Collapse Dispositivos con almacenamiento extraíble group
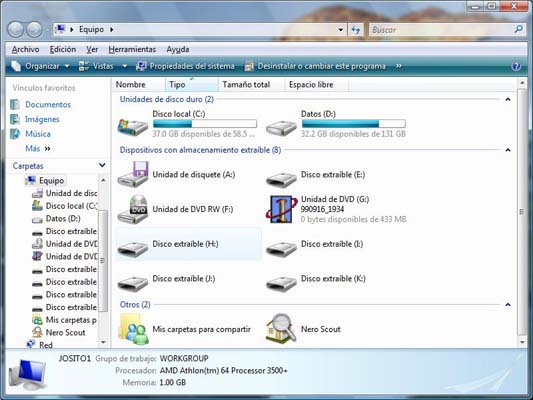The width and height of the screenshot is (533, 400). tap(508, 150)
